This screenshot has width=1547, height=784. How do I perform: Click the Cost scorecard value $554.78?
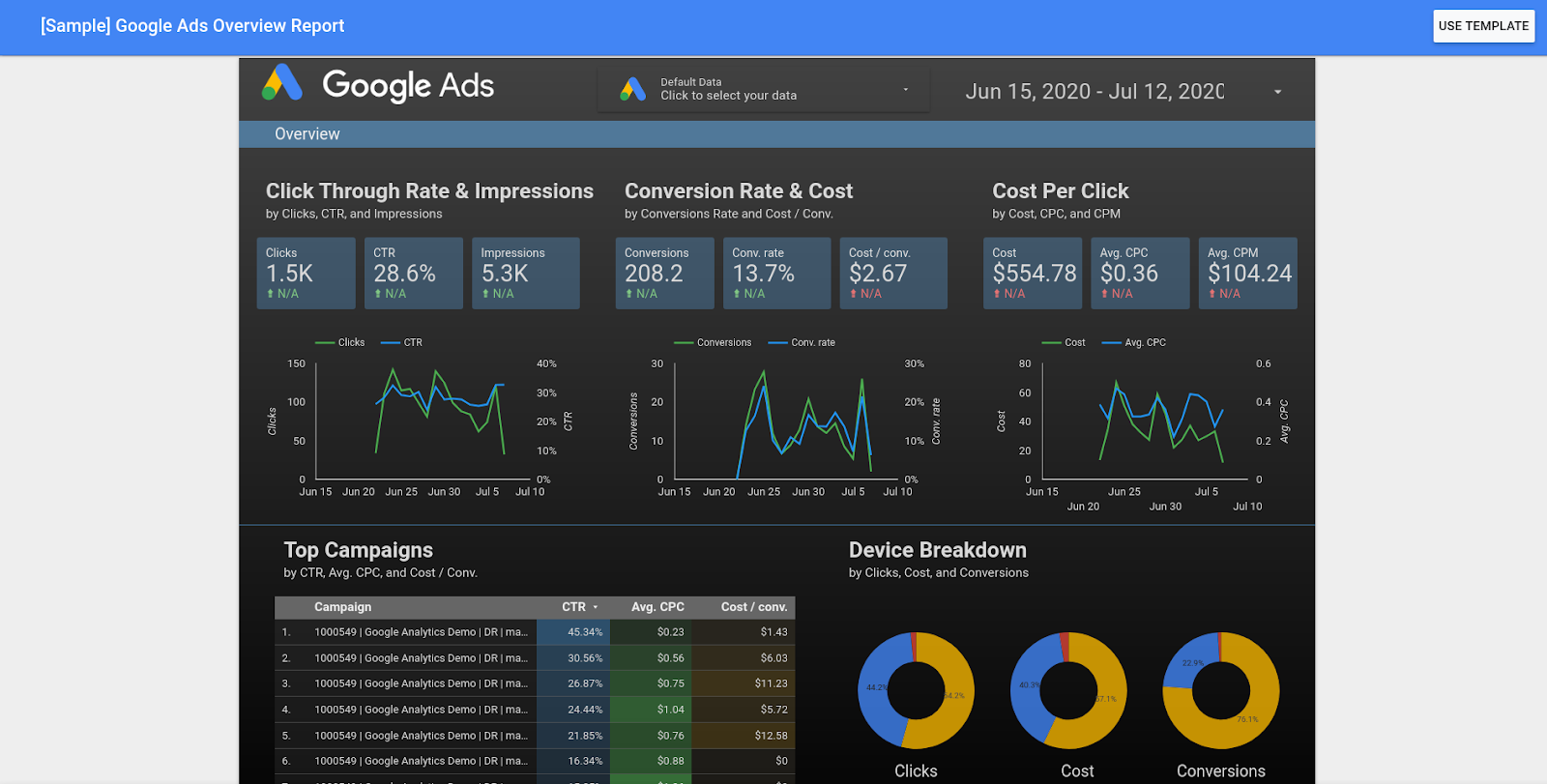[x=1035, y=274]
